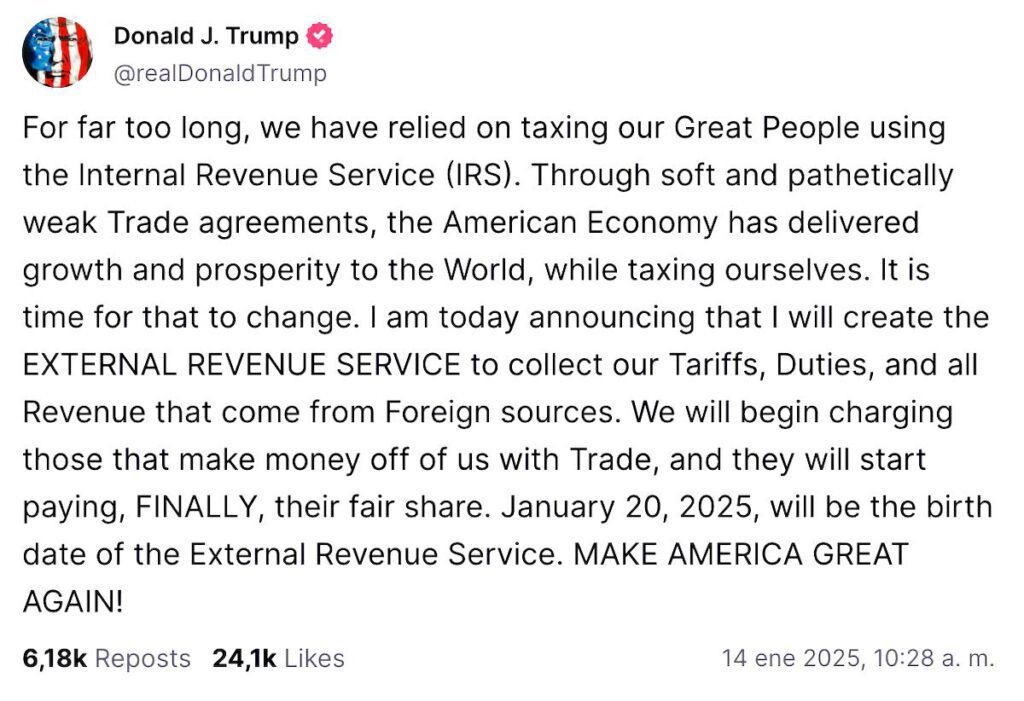
Task: Open the @realDonaldTrump handle link
Action: (x=220, y=74)
